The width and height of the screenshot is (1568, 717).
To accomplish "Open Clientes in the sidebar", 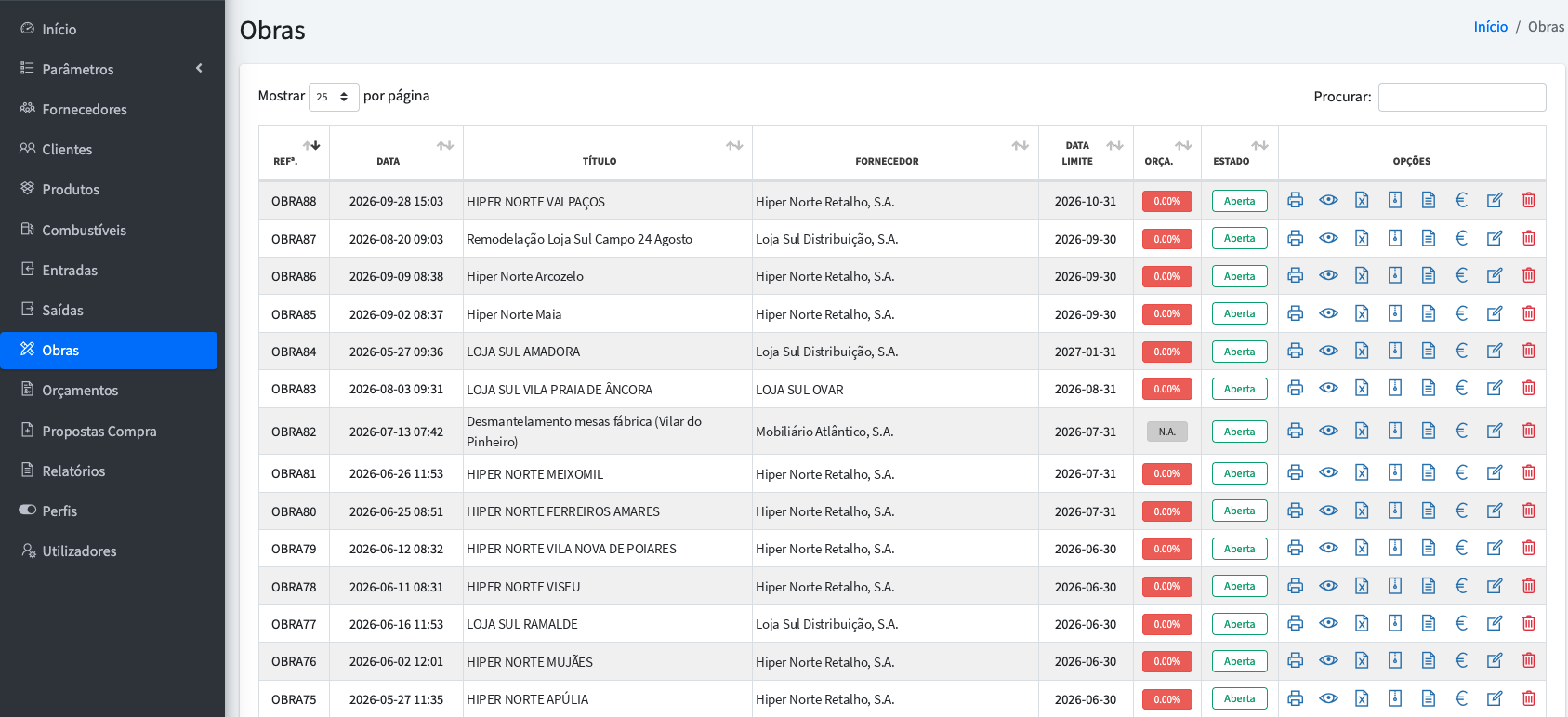I will [x=109, y=149].
